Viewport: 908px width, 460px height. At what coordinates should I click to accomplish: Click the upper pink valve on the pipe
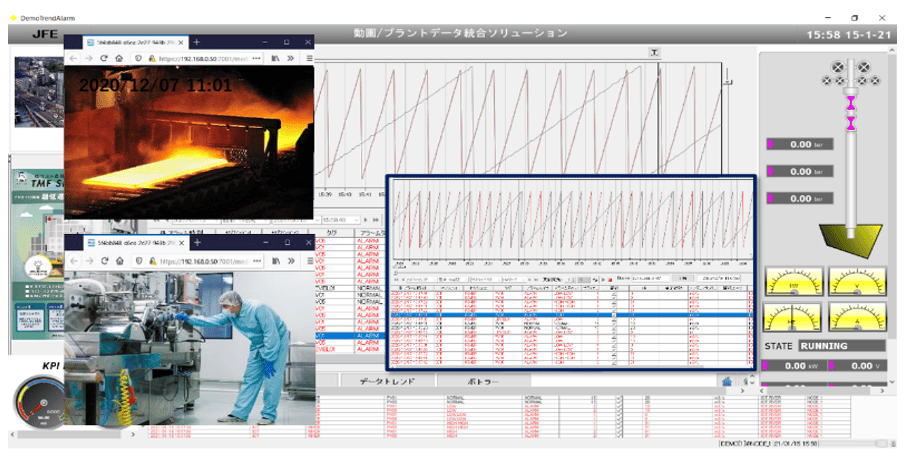pyautogui.click(x=851, y=103)
